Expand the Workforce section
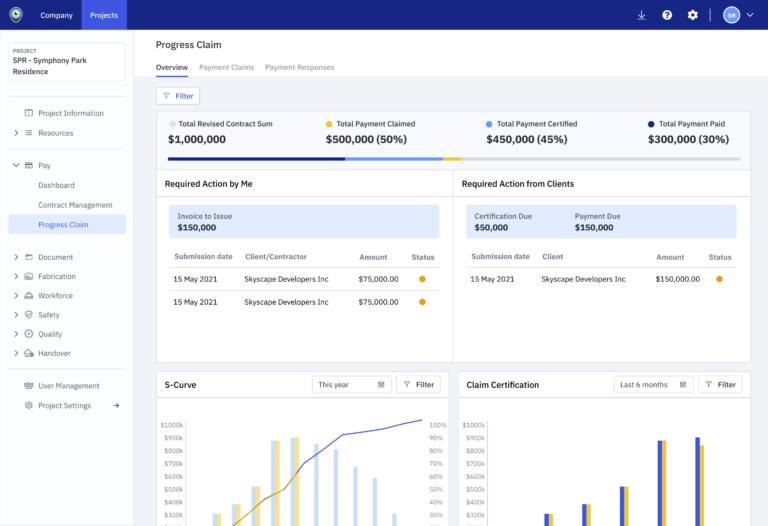The height and width of the screenshot is (526, 768). (x=16, y=295)
